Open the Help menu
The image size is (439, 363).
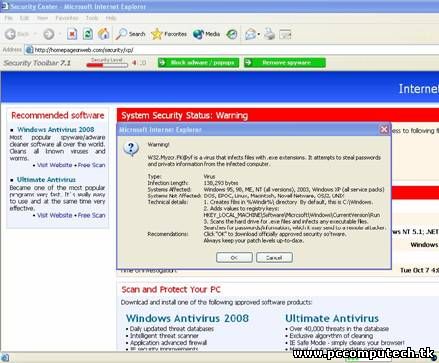[111, 18]
